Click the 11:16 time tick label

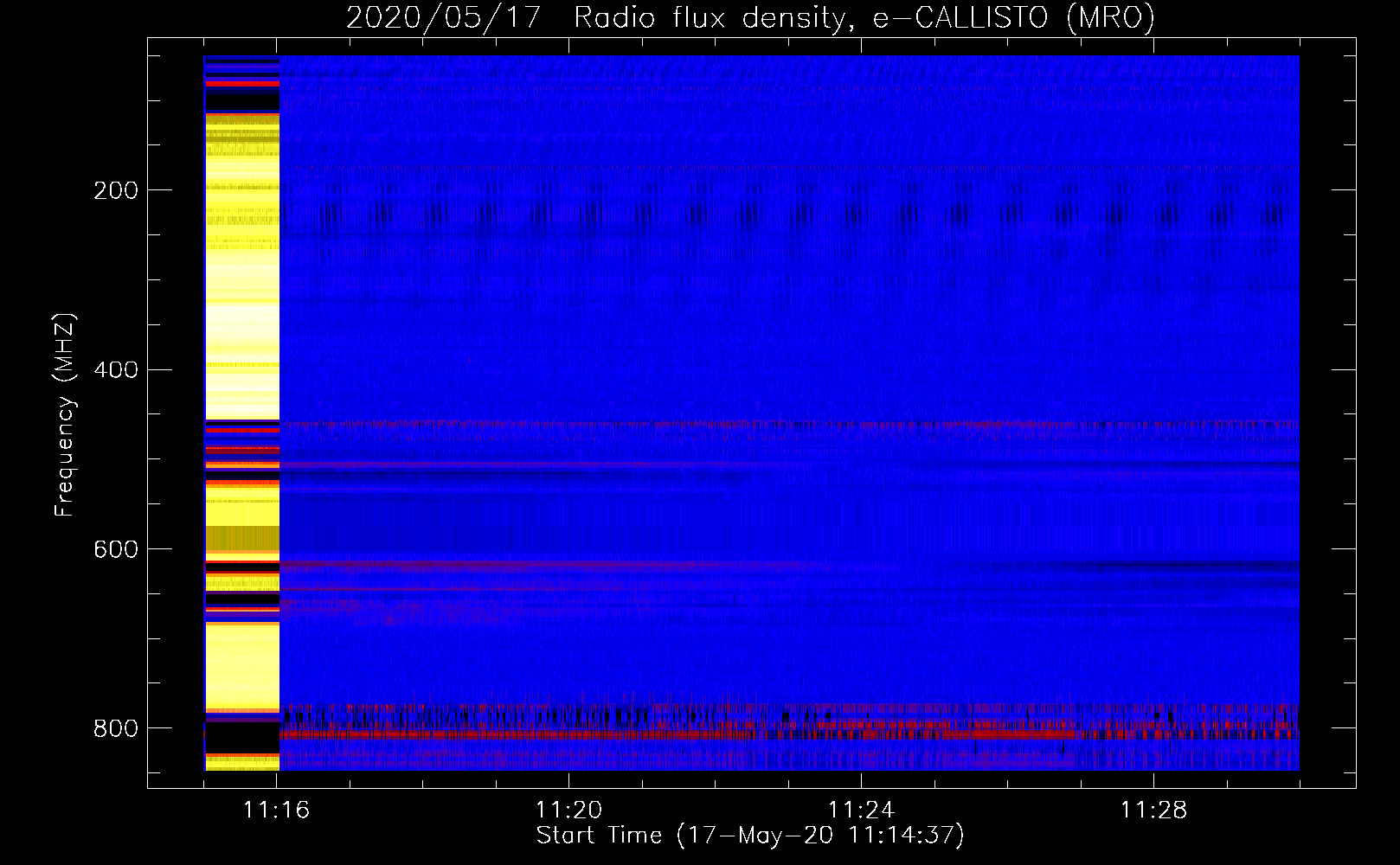276,811
